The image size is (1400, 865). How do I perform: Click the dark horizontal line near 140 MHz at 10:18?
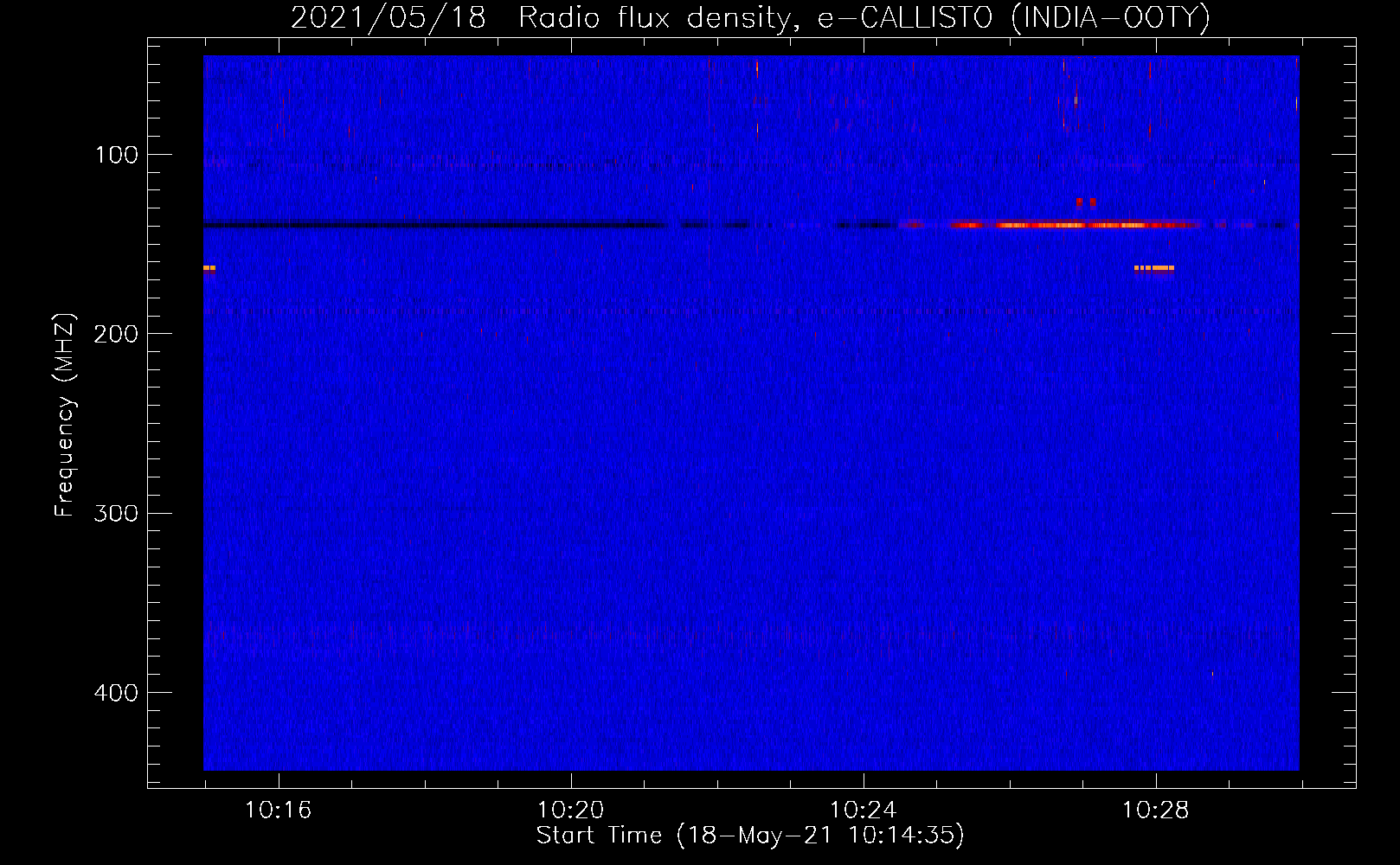click(435, 225)
